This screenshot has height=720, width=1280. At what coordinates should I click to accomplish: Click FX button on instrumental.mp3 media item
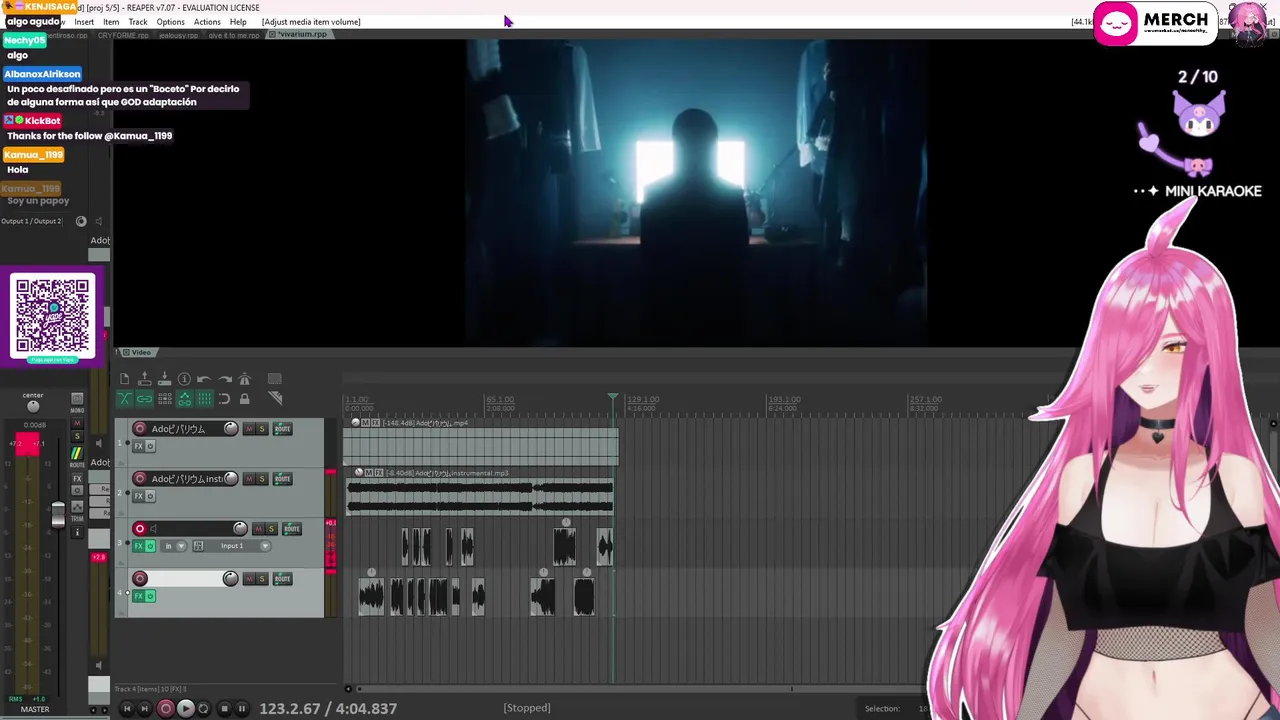click(380, 473)
